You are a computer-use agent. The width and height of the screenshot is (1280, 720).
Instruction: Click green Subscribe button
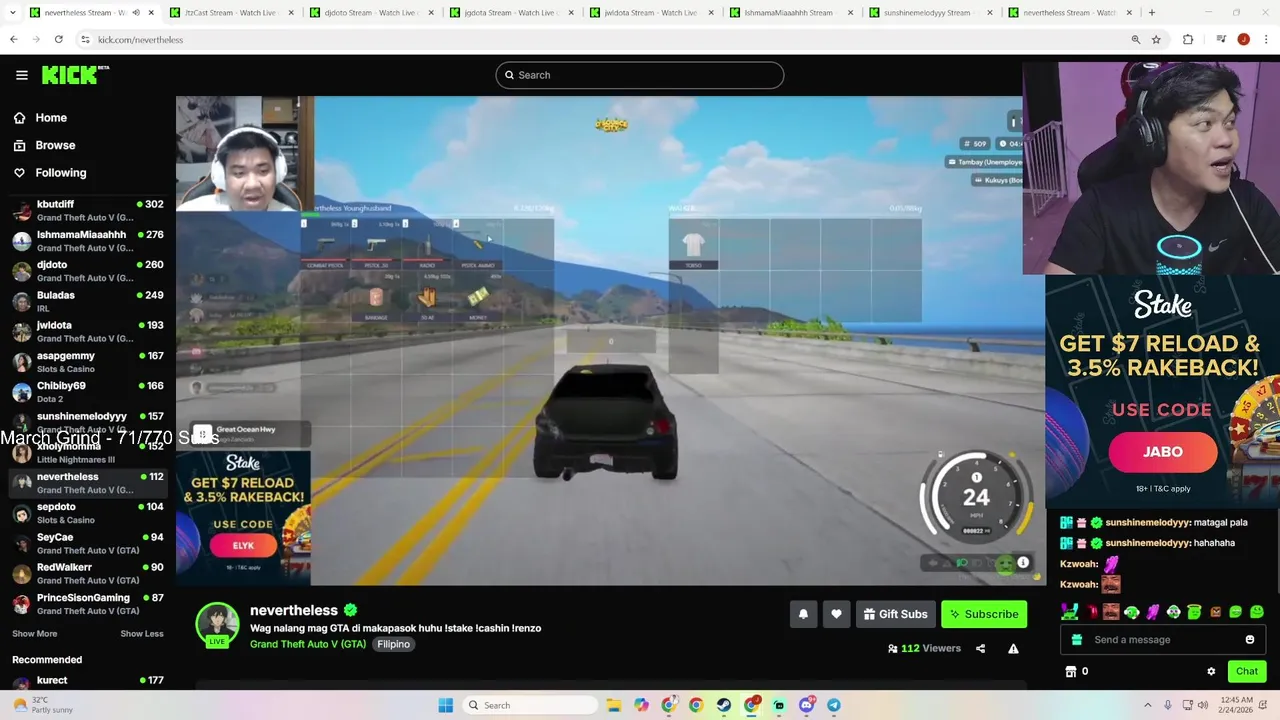tap(984, 614)
